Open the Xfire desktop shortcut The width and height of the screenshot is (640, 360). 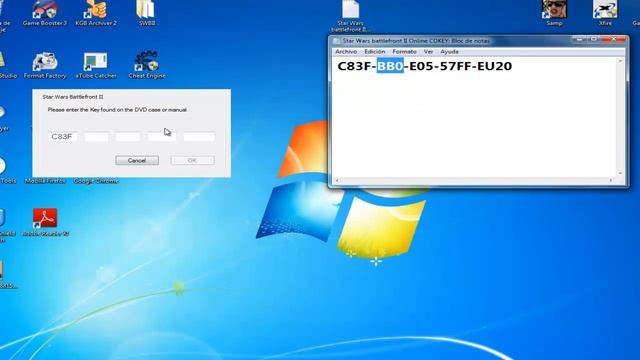605,12
